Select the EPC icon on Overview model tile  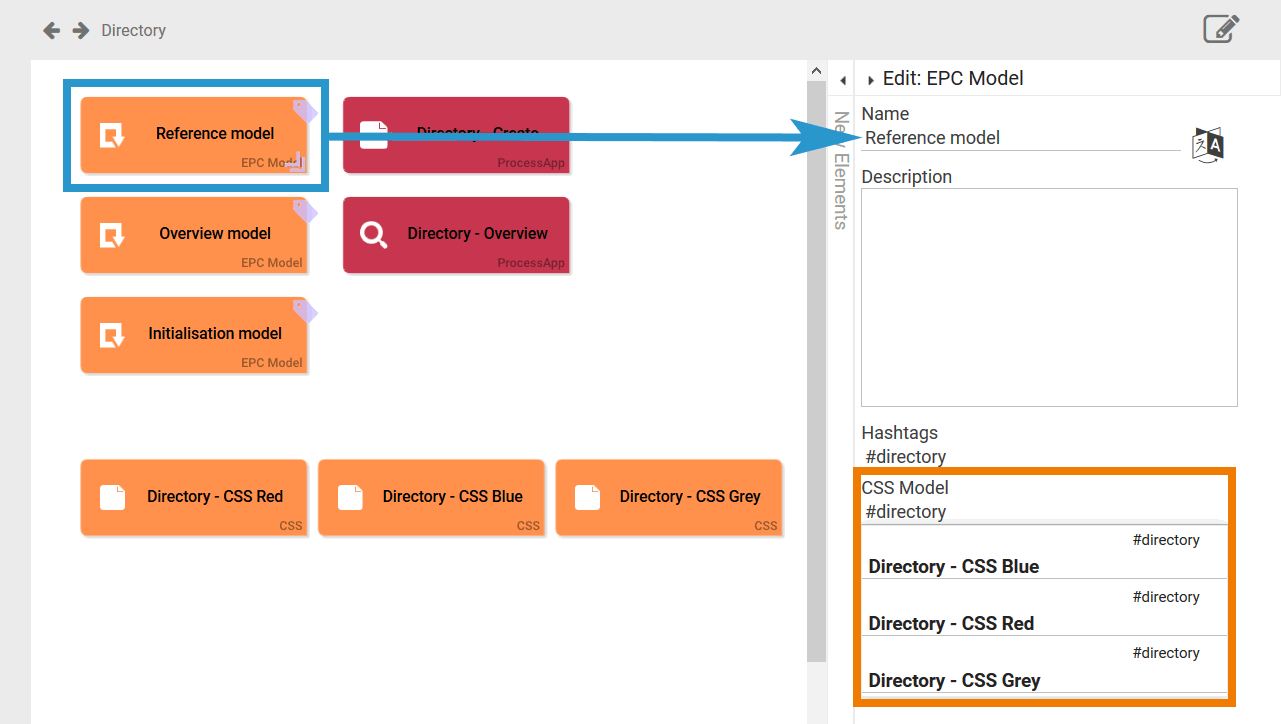tap(111, 234)
